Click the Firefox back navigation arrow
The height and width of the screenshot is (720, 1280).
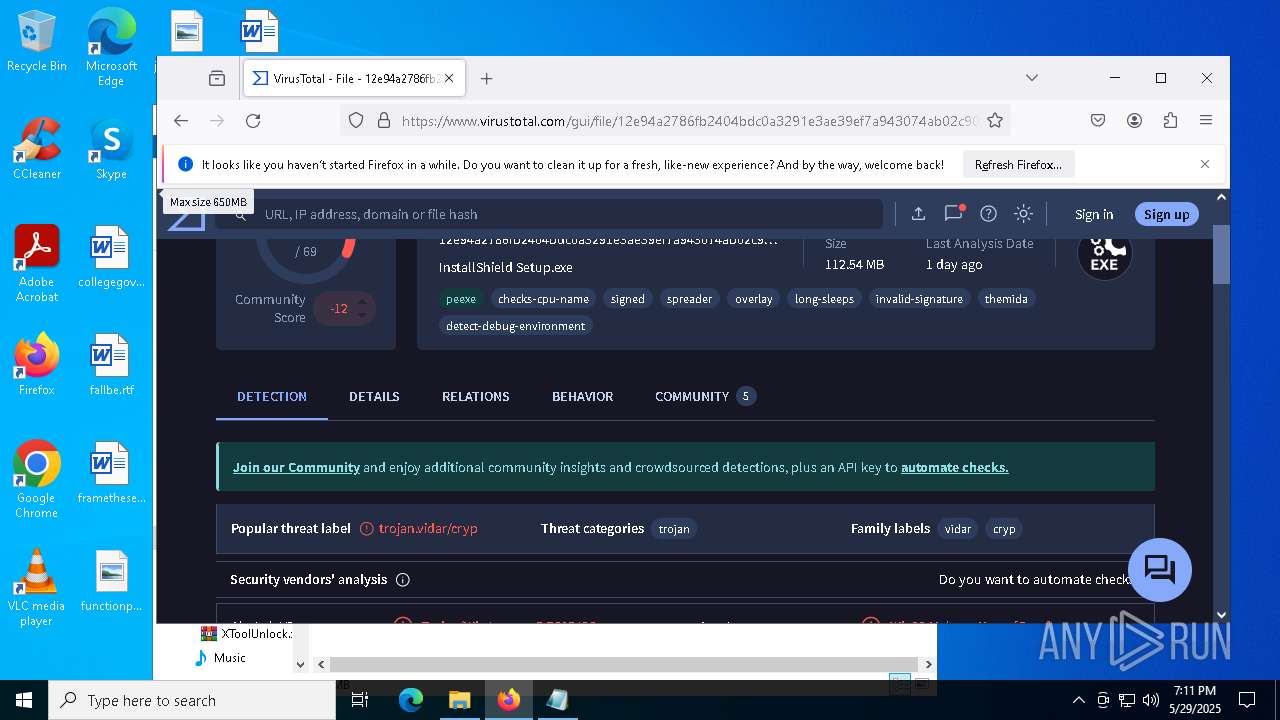tap(181, 121)
